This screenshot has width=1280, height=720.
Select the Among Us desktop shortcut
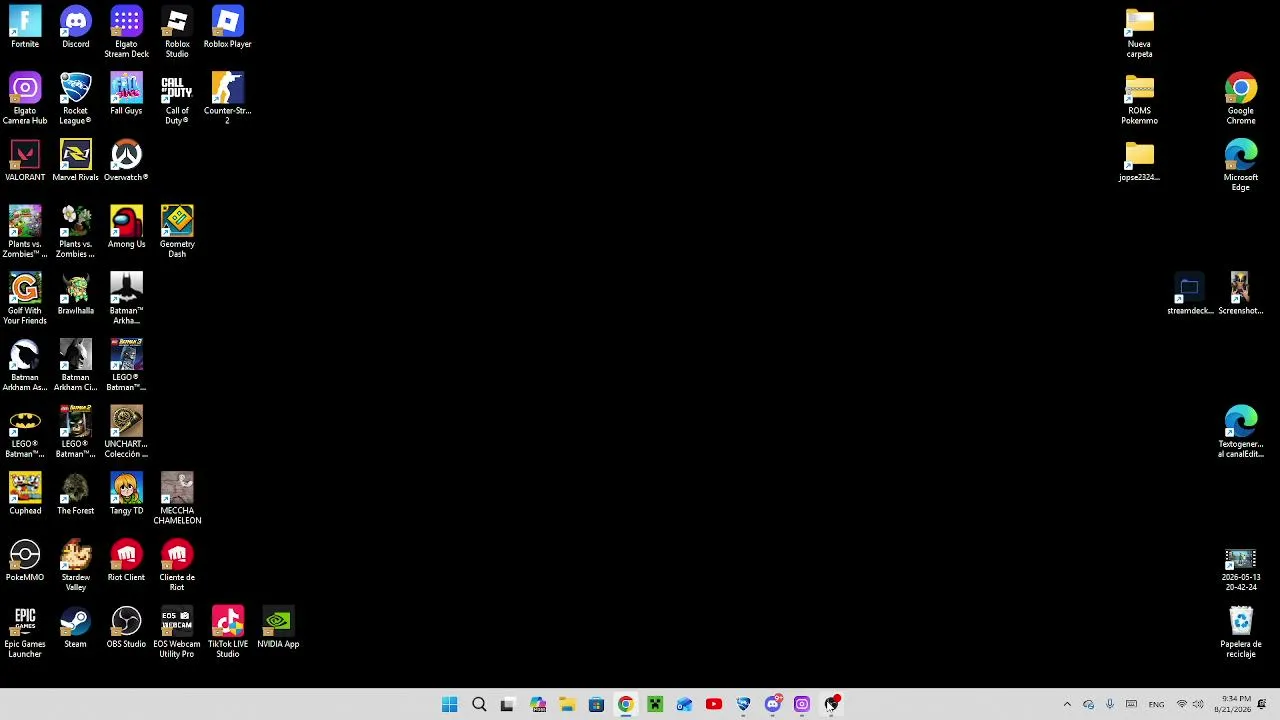126,227
